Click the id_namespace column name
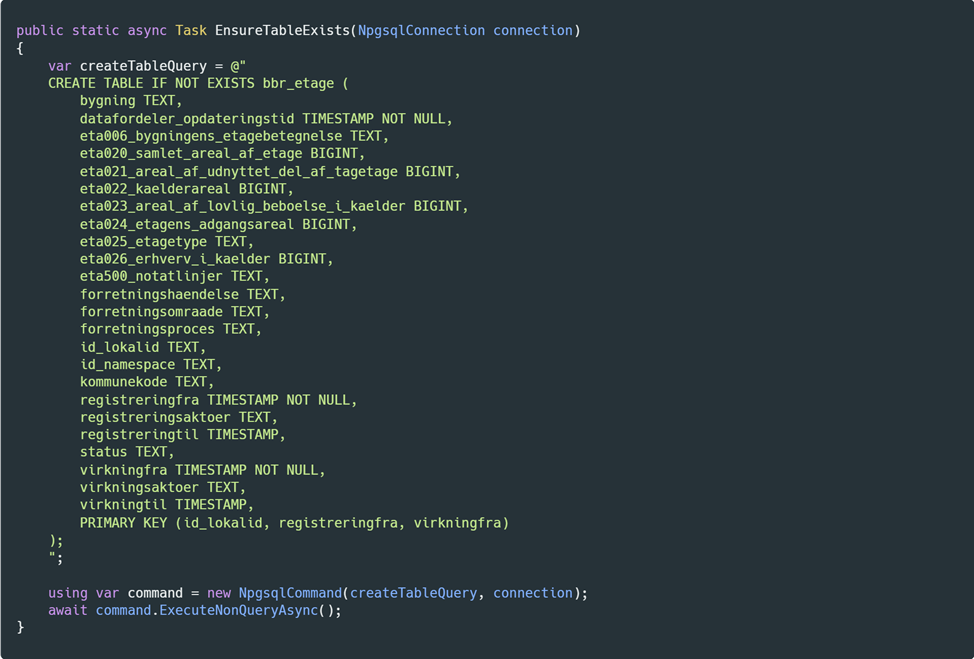The height and width of the screenshot is (659, 974). 127,365
